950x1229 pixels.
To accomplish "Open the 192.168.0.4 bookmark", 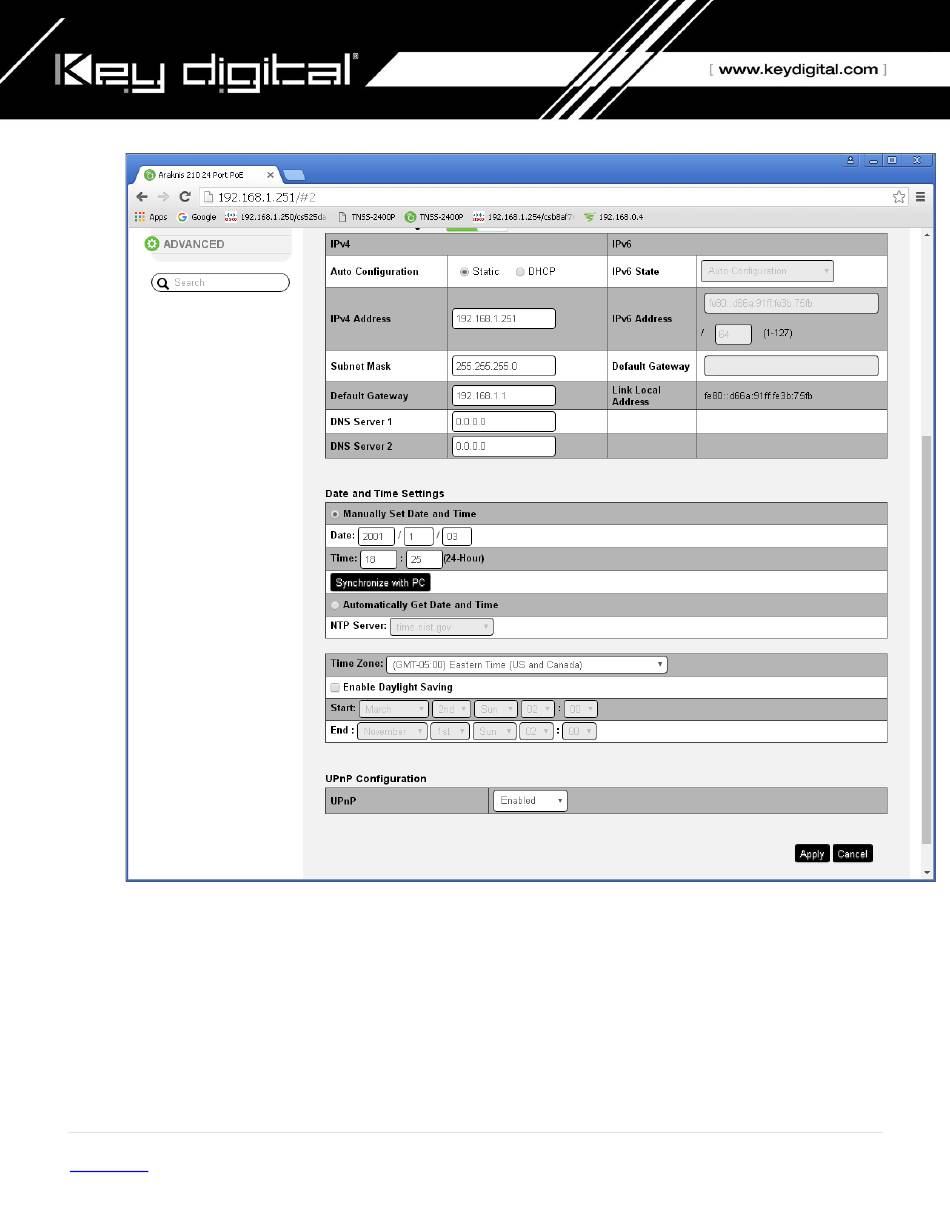I will tap(615, 216).
